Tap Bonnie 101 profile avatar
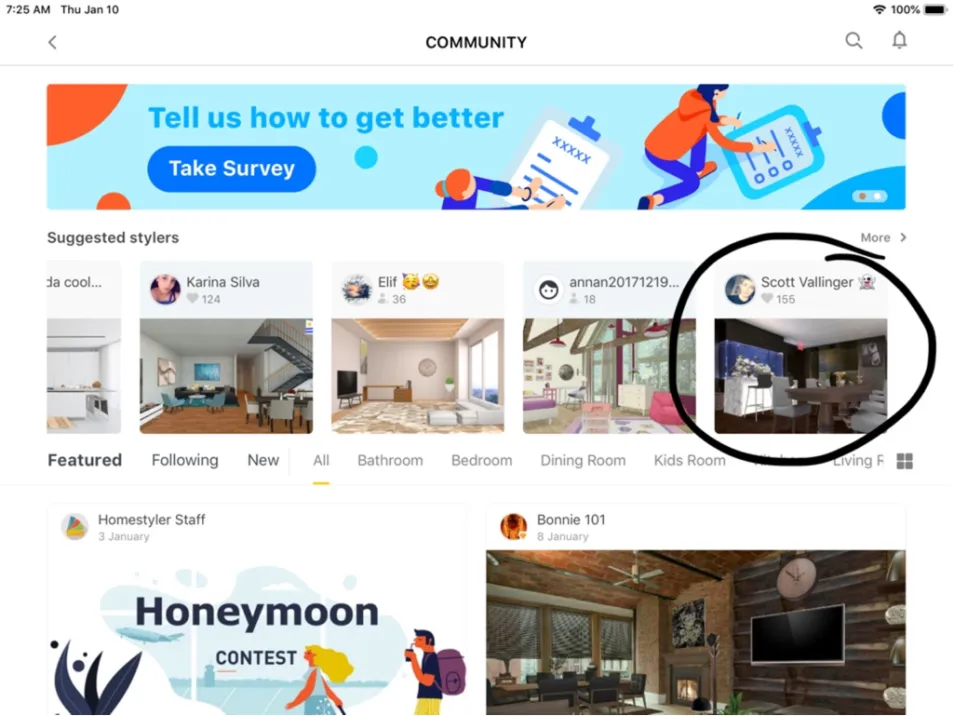 click(514, 526)
